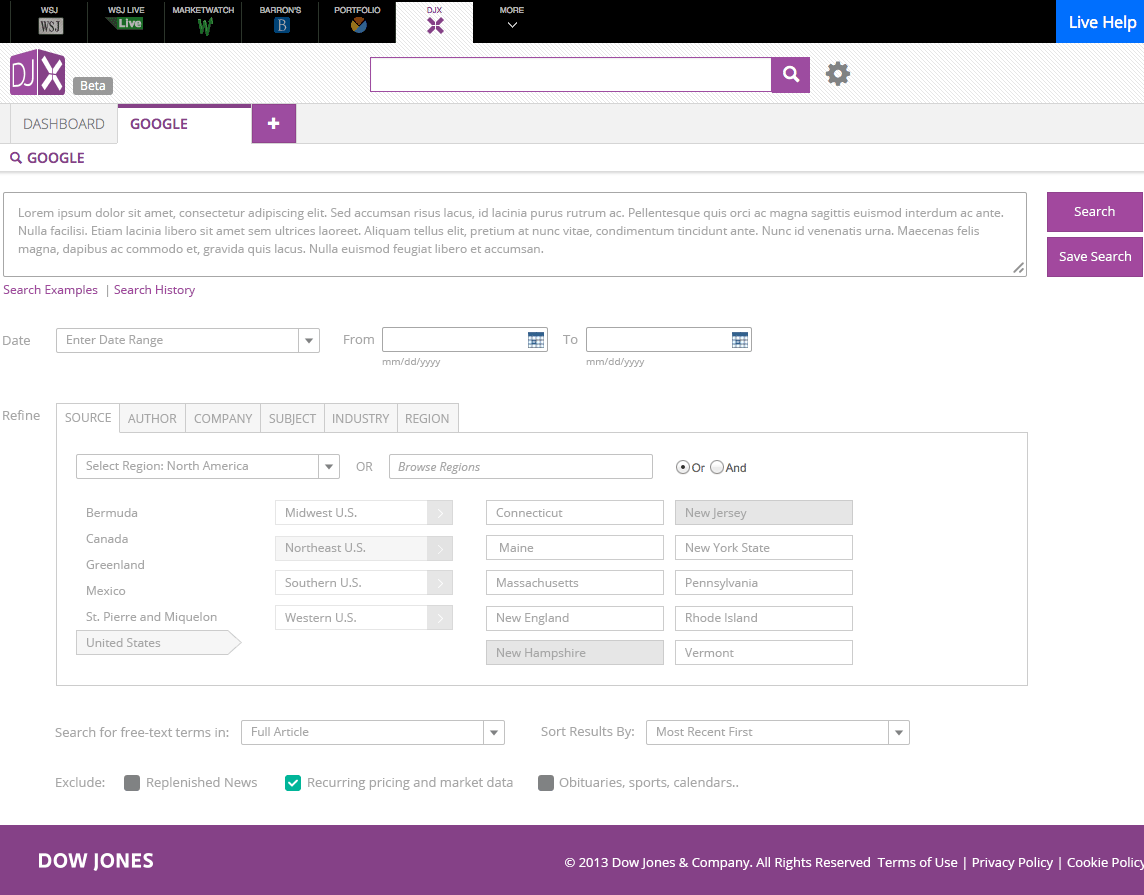
Task: Open the Privacy Policy link
Action: coord(1012,862)
